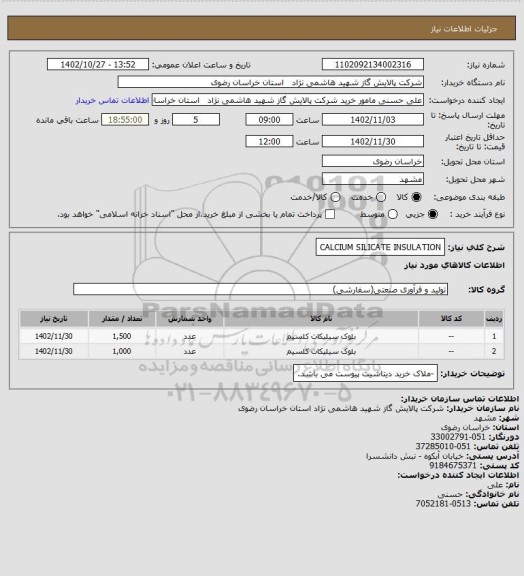
Task: Click the delivery city field مشهد
Action: tap(373, 179)
